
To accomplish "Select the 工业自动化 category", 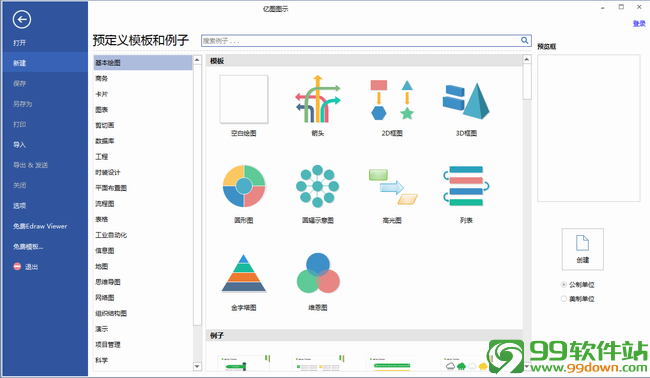I will coord(111,235).
